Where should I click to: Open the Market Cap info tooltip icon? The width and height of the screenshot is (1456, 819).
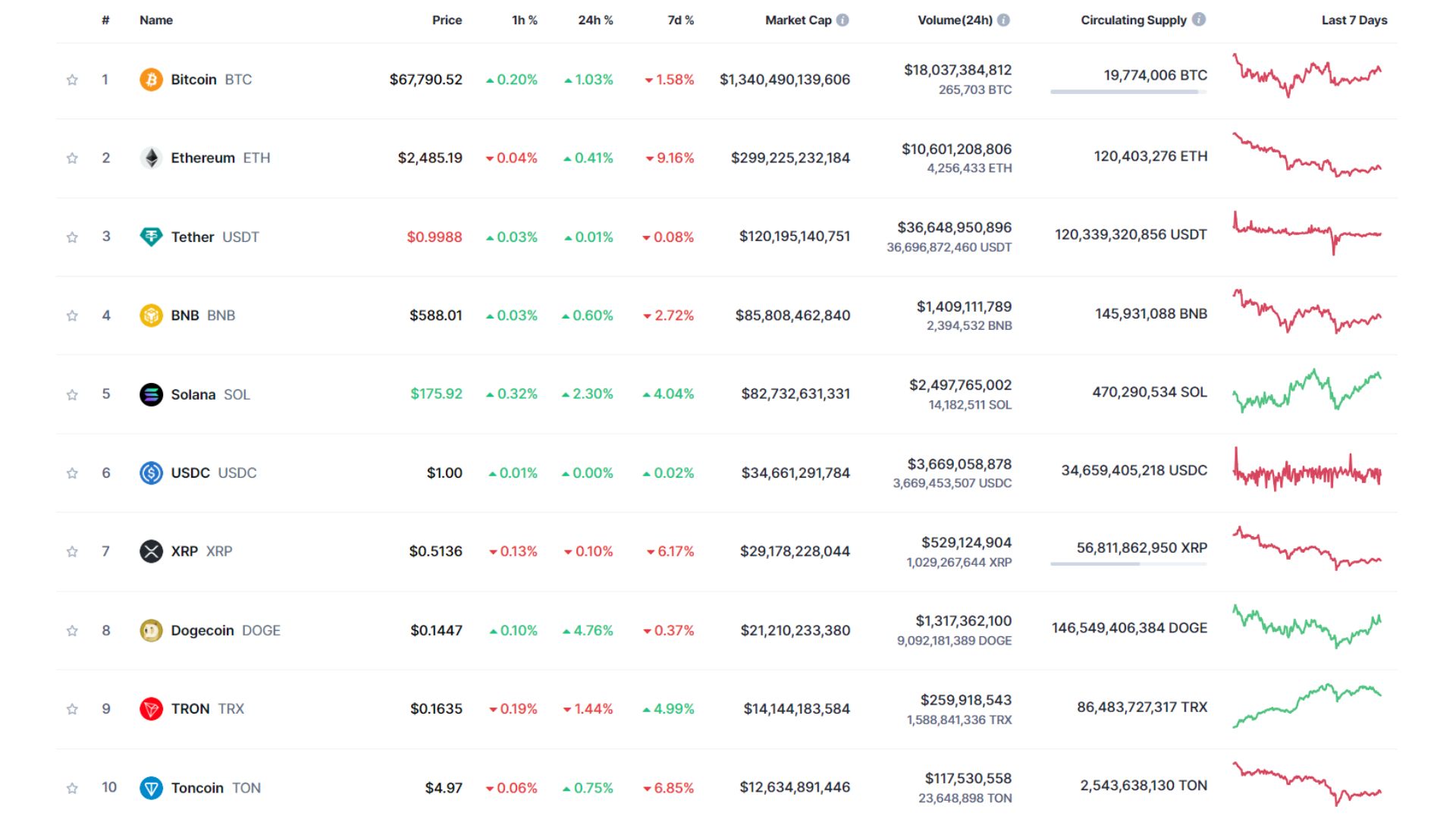(842, 20)
